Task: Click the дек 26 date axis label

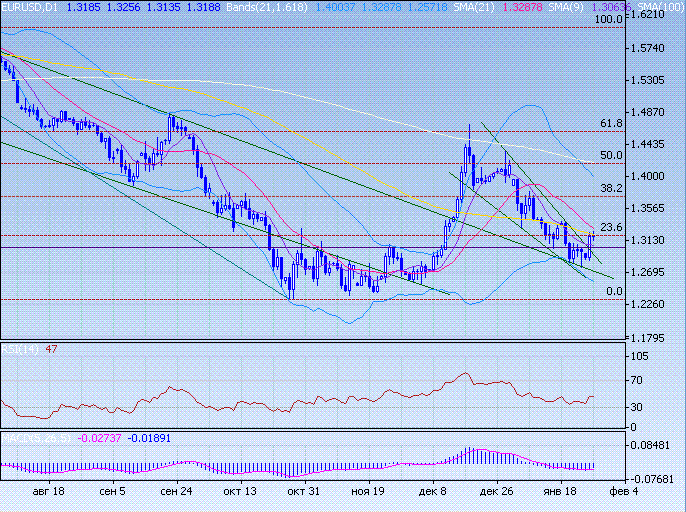Action: point(494,492)
